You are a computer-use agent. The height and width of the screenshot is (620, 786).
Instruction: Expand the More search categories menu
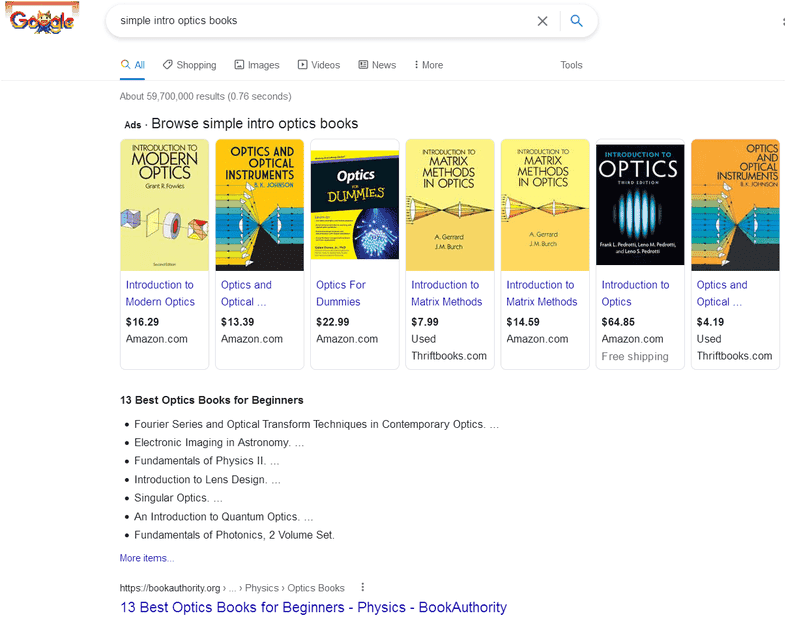428,65
